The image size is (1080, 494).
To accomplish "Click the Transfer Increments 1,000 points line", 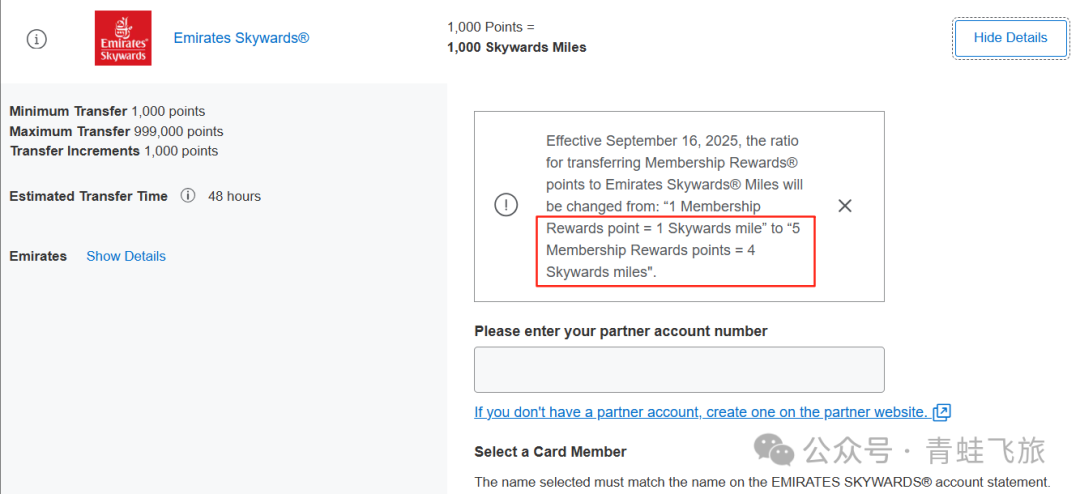I will coord(114,151).
